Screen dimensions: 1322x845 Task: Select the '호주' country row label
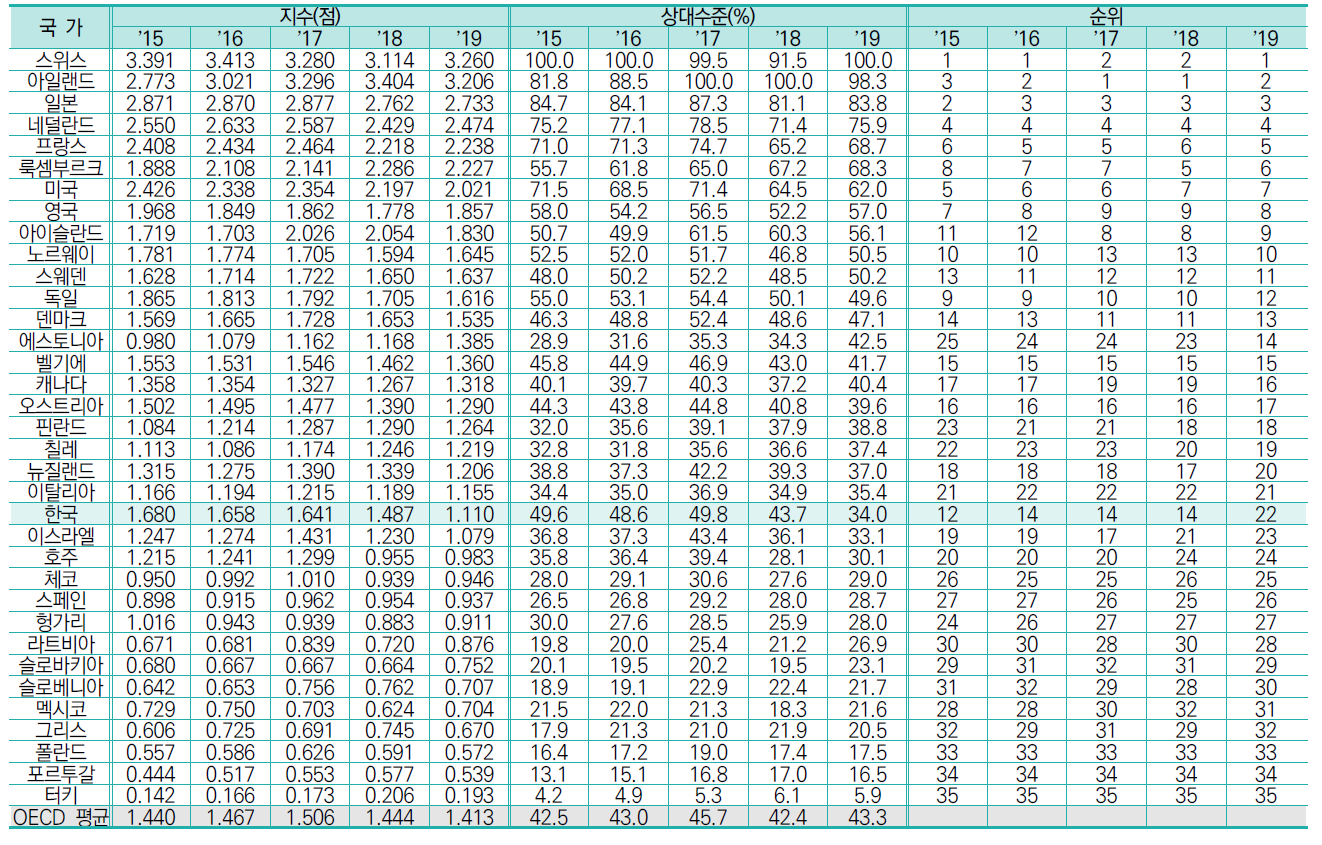(61, 558)
